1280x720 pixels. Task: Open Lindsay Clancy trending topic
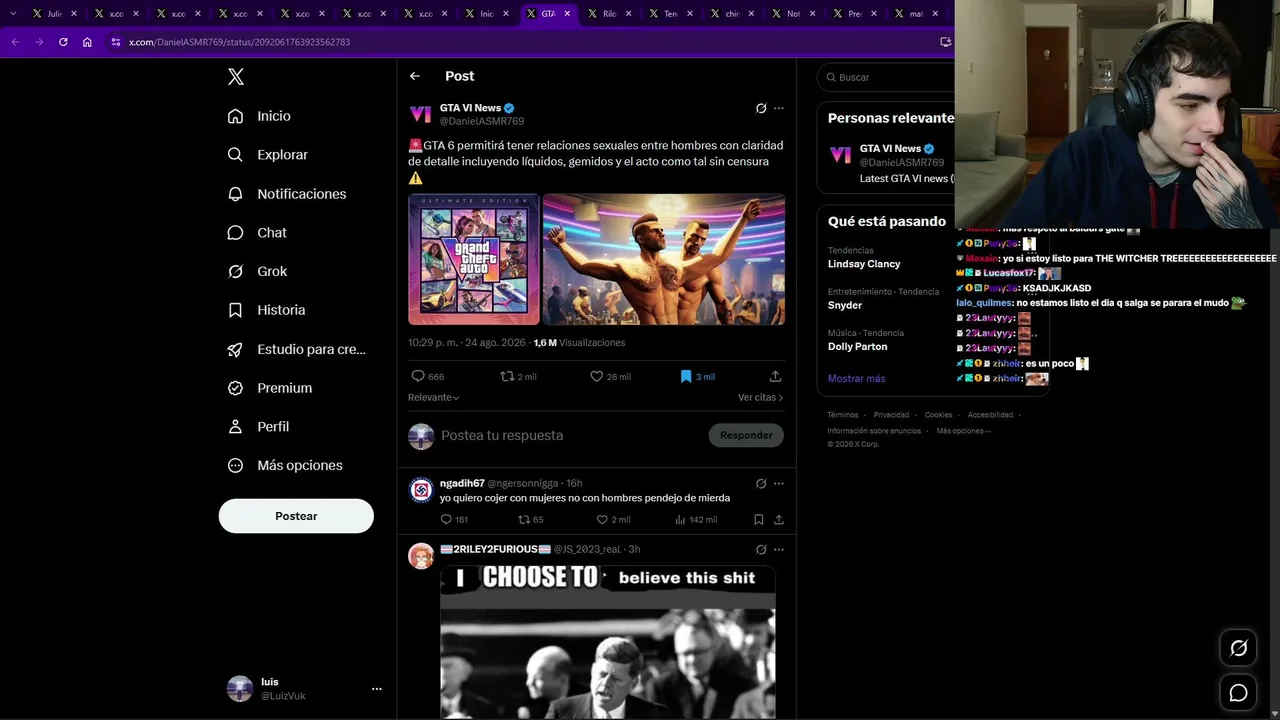pyautogui.click(x=864, y=264)
